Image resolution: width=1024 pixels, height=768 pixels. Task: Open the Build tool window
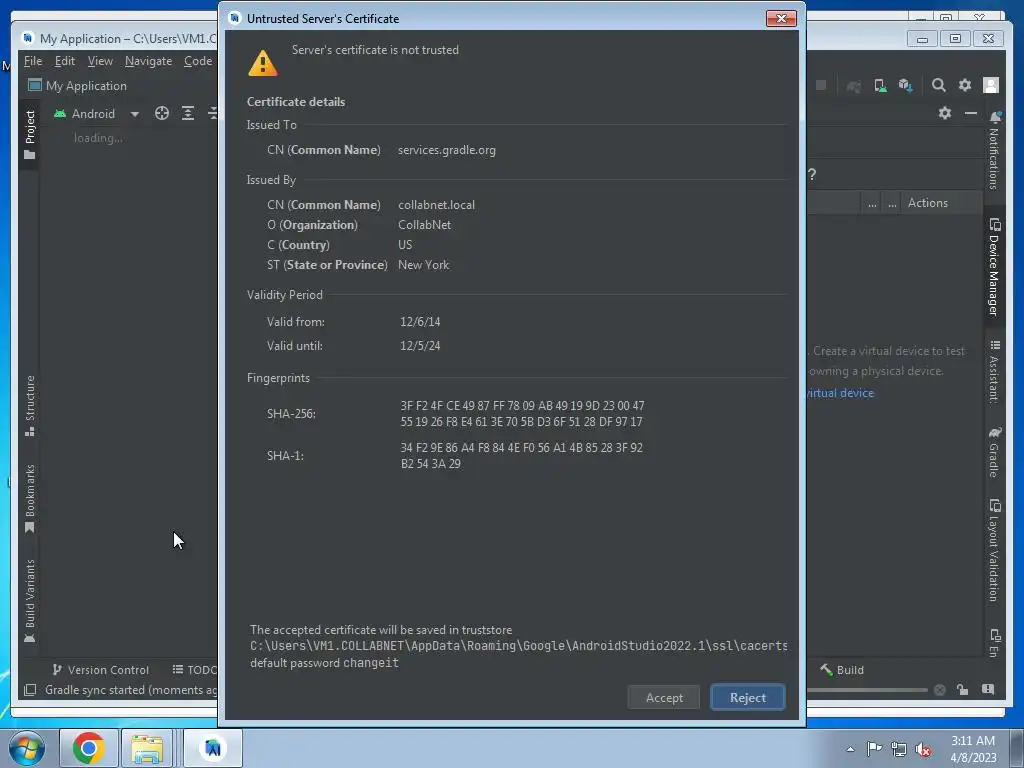(842, 670)
